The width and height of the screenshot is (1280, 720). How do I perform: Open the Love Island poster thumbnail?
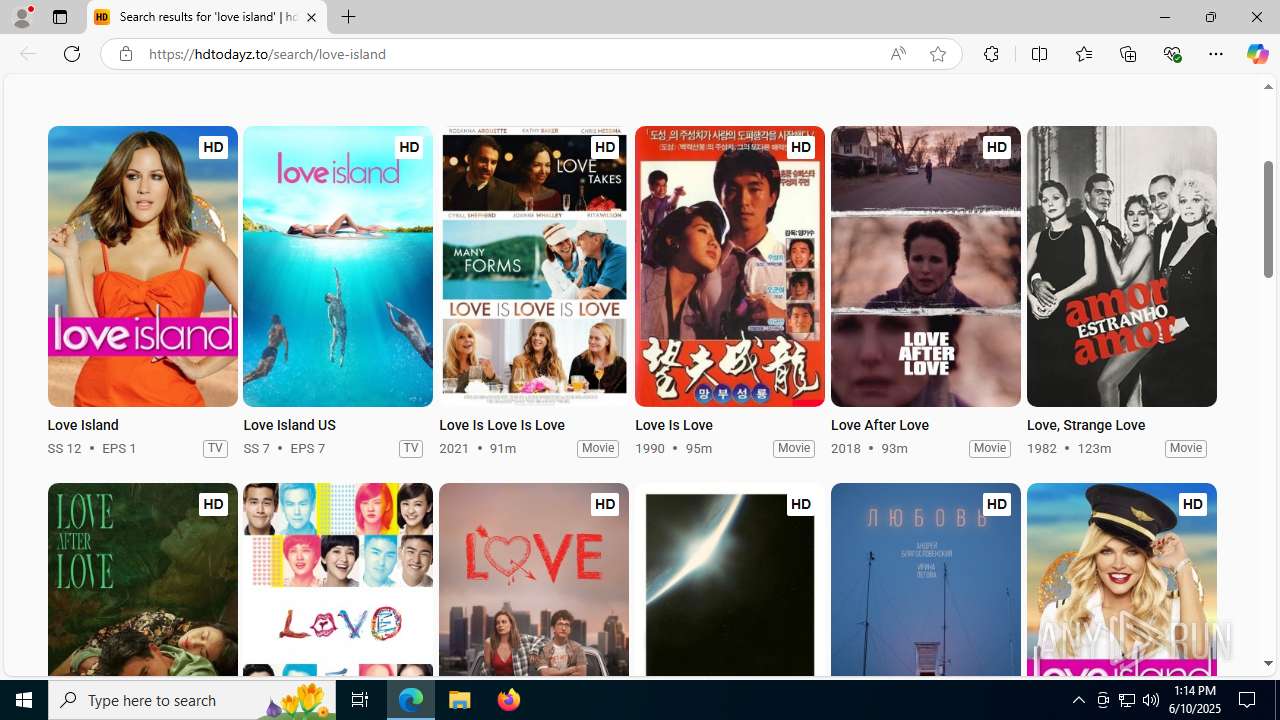point(142,266)
